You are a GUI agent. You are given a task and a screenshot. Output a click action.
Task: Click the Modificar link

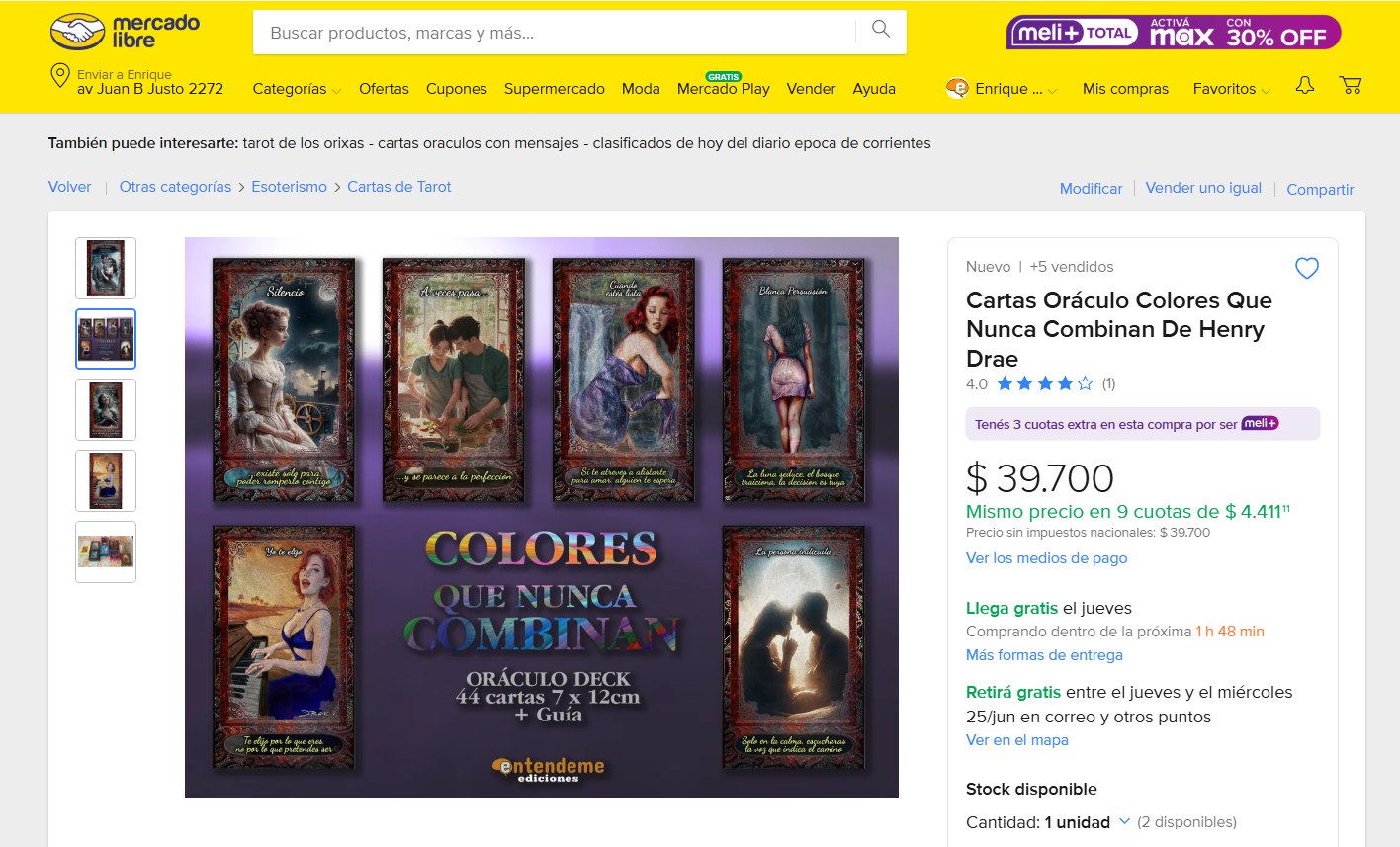1091,189
